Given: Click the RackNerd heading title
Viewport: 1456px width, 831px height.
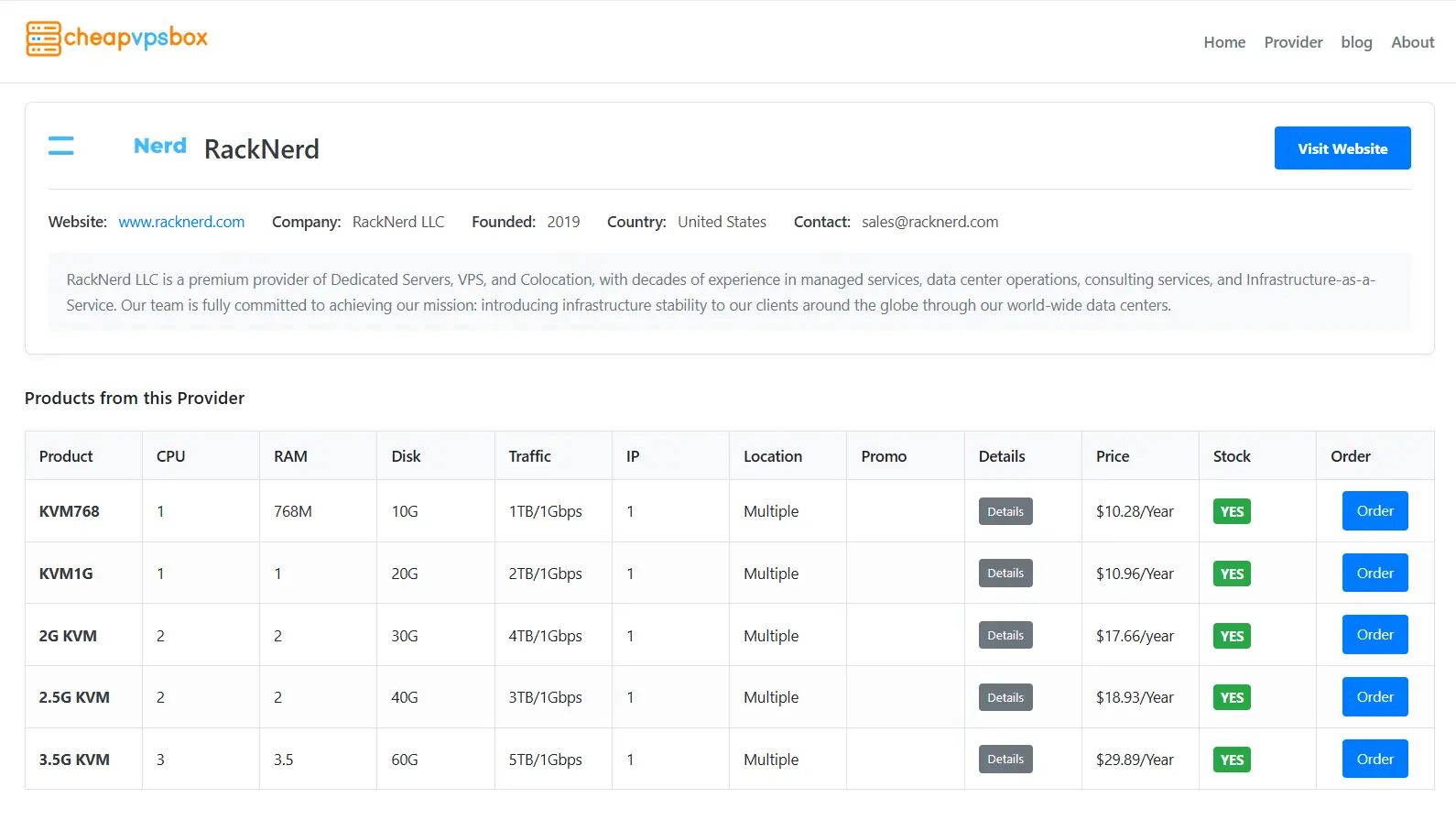Looking at the screenshot, I should point(262,148).
